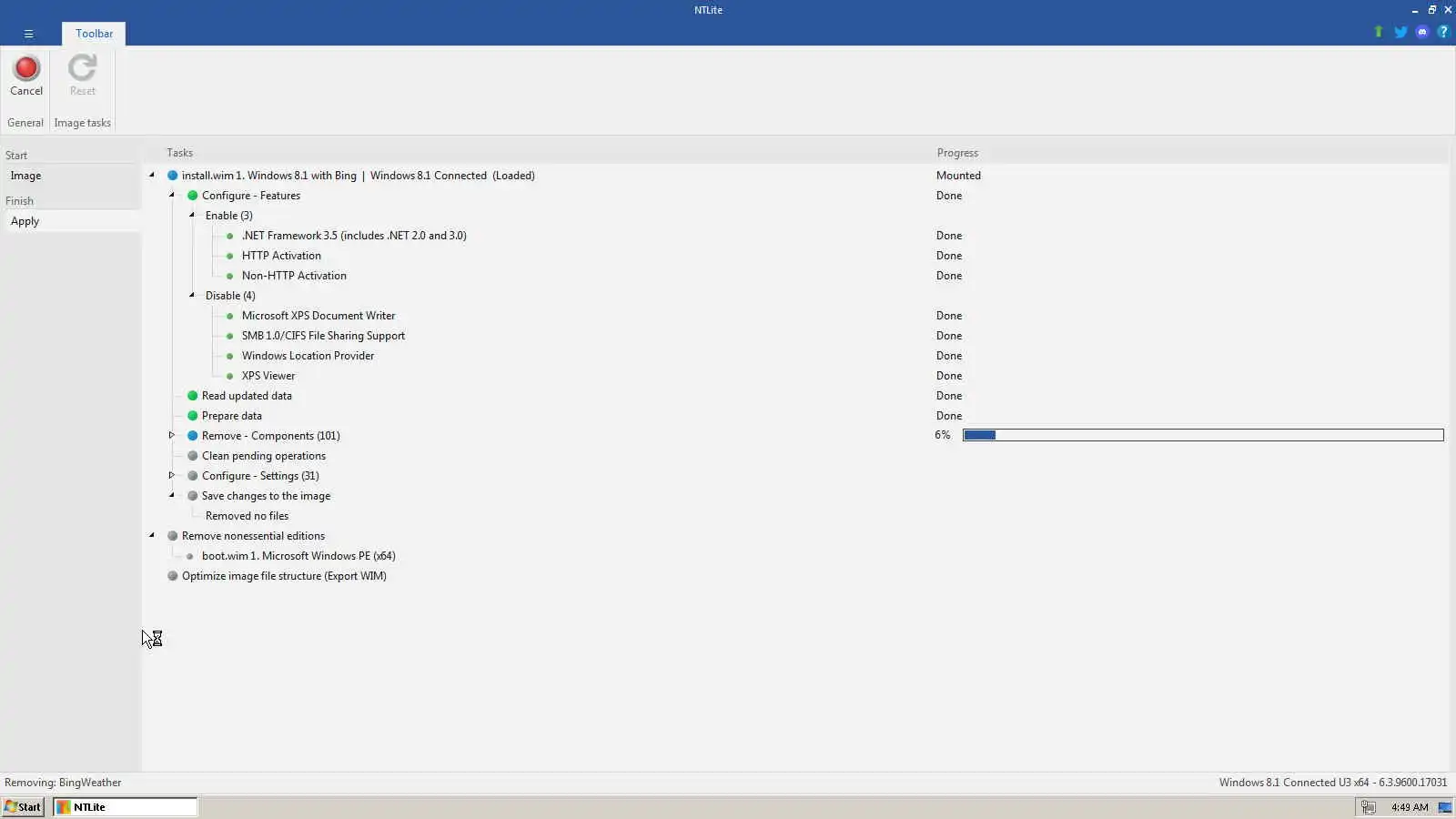Screen dimensions: 1456x819
Task: Open the Windows Start button
Action: click(23, 807)
